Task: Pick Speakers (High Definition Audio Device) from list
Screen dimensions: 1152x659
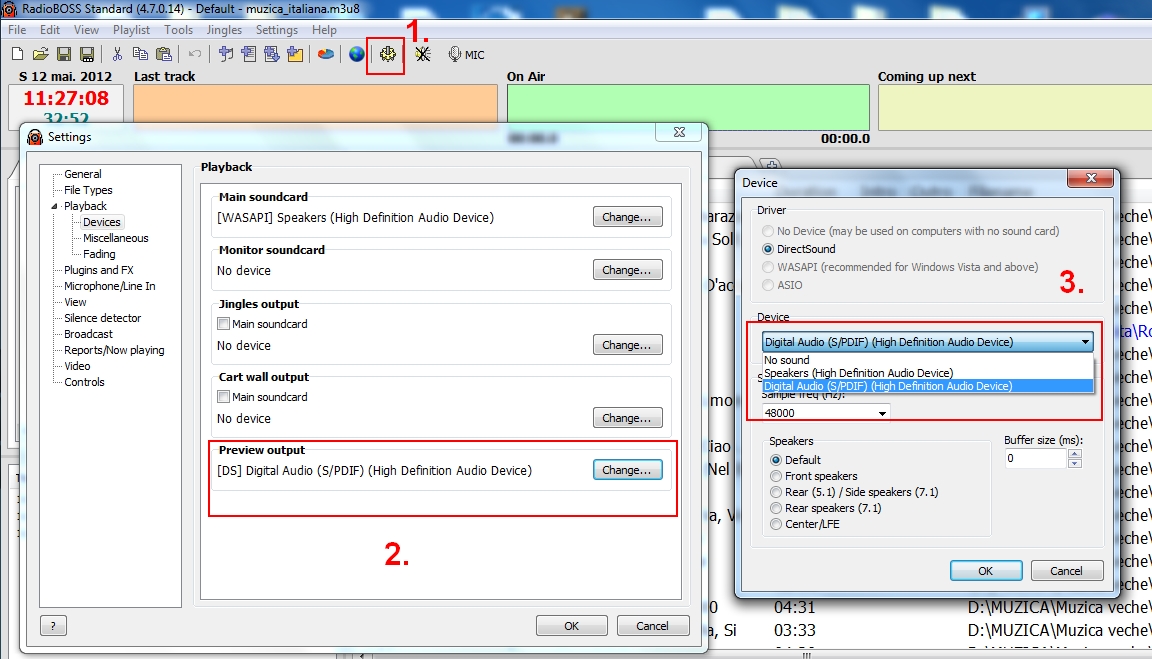Action: pyautogui.click(x=927, y=373)
